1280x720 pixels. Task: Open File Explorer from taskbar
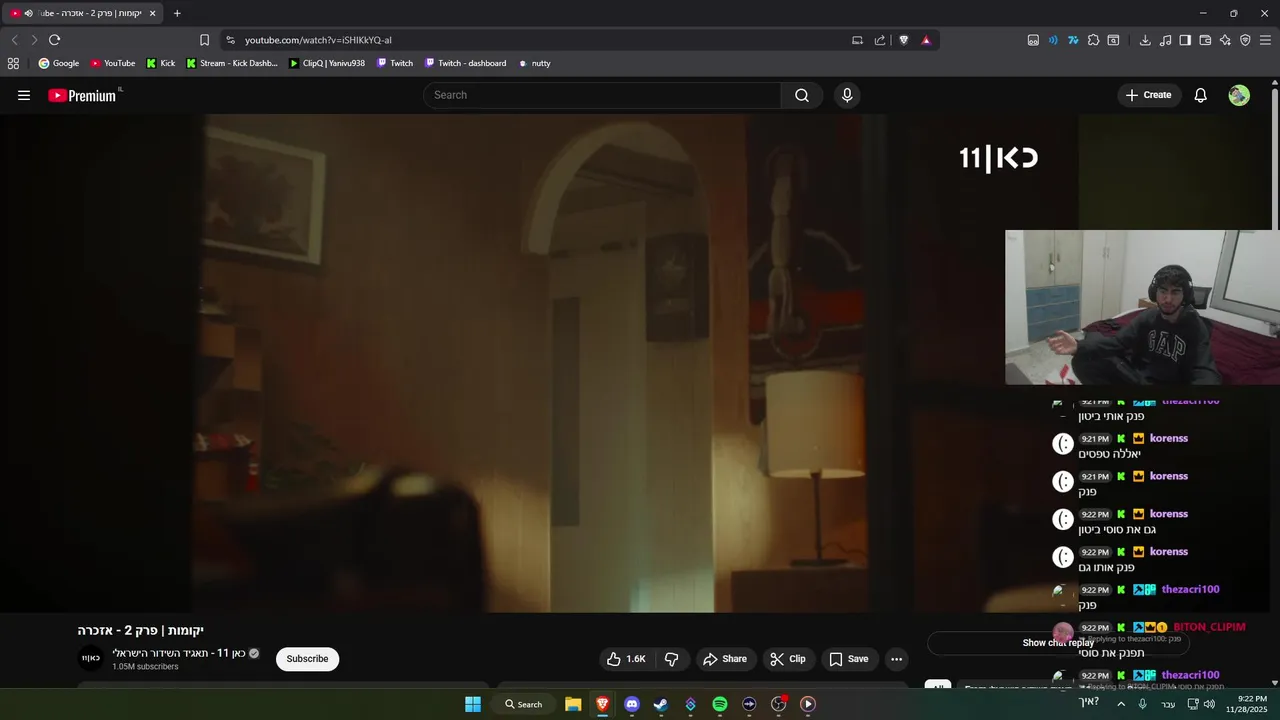point(573,704)
